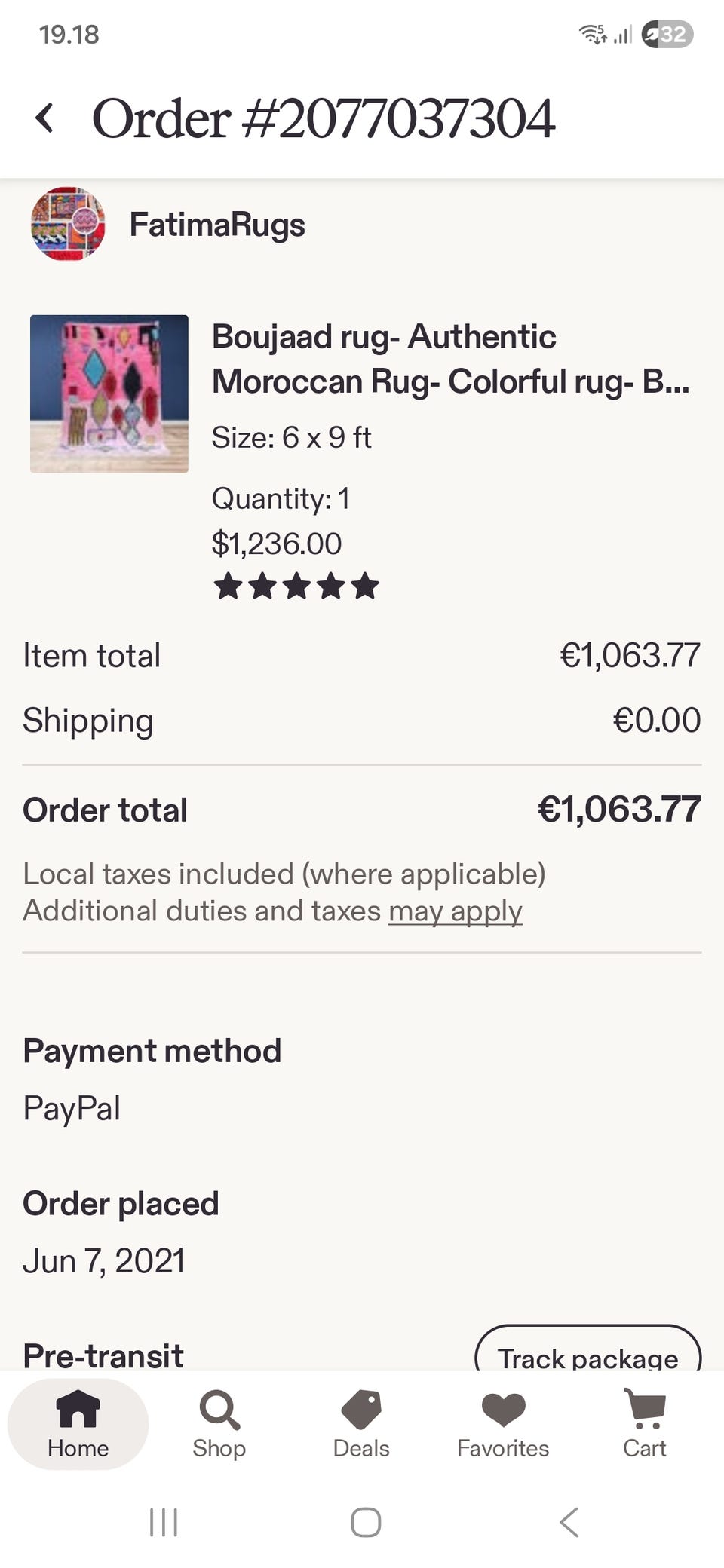Go to the Deals tag tab

(361, 1423)
